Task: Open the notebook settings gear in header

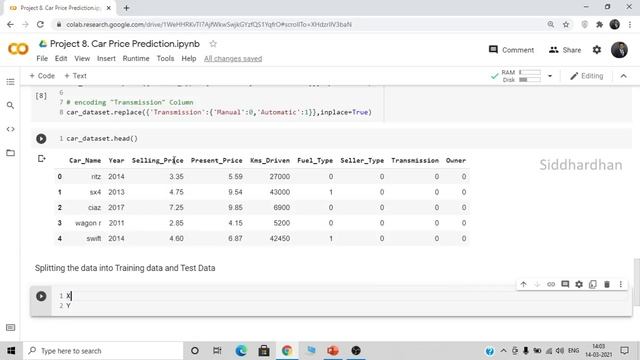Action: pyautogui.click(x=597, y=50)
